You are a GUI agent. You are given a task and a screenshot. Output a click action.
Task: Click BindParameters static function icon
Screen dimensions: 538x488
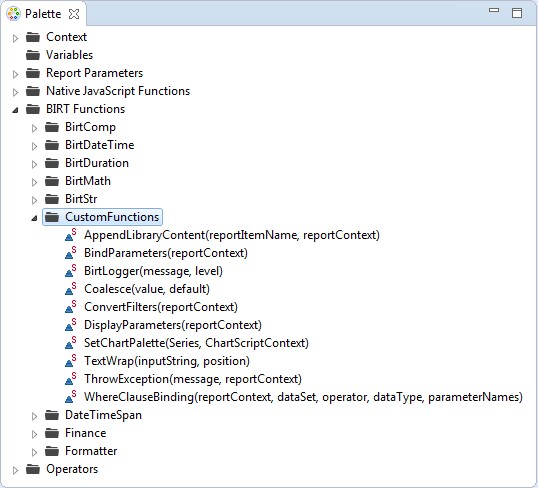click(71, 253)
